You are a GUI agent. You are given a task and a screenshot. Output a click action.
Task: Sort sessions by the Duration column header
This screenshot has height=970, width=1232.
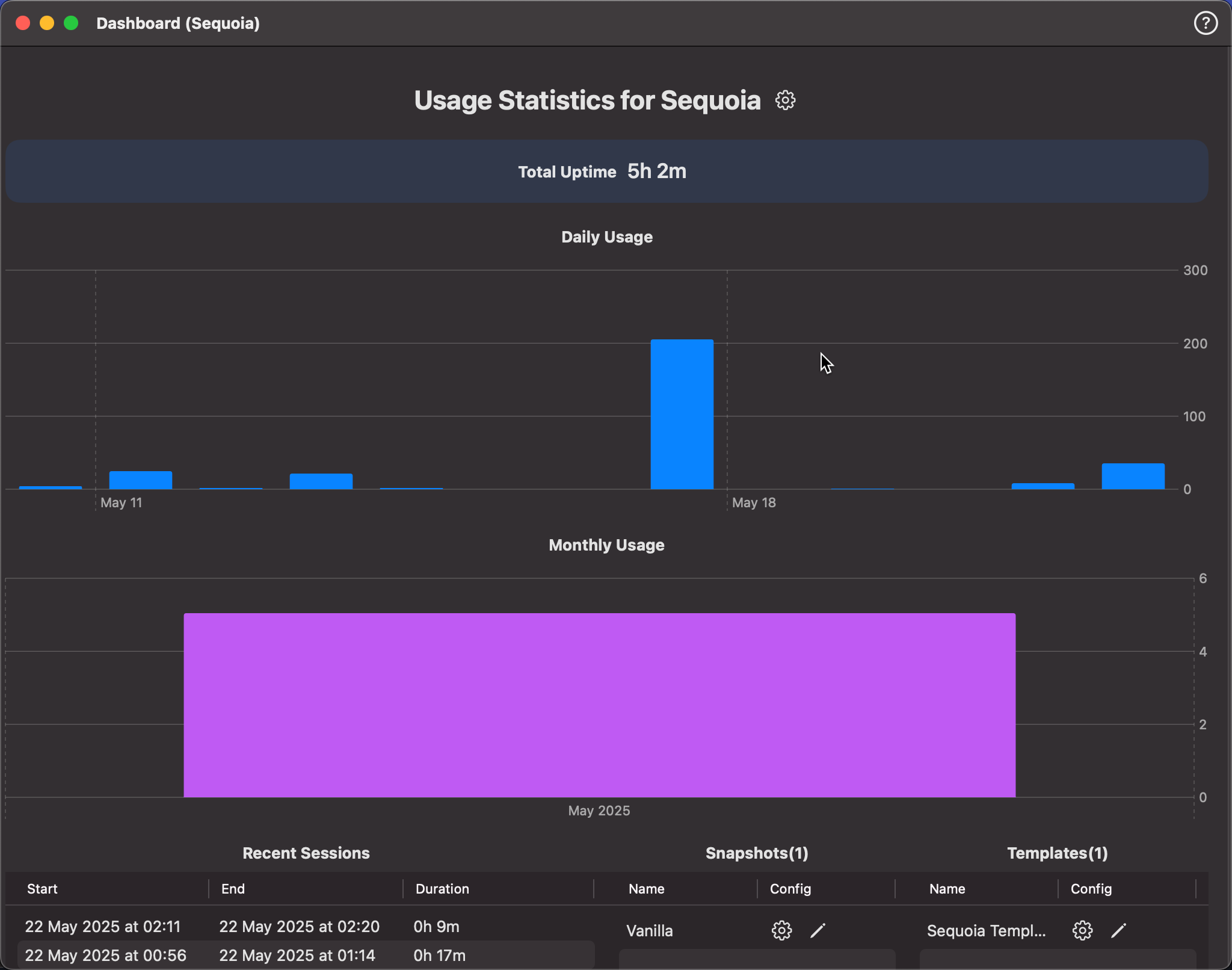coord(441,889)
